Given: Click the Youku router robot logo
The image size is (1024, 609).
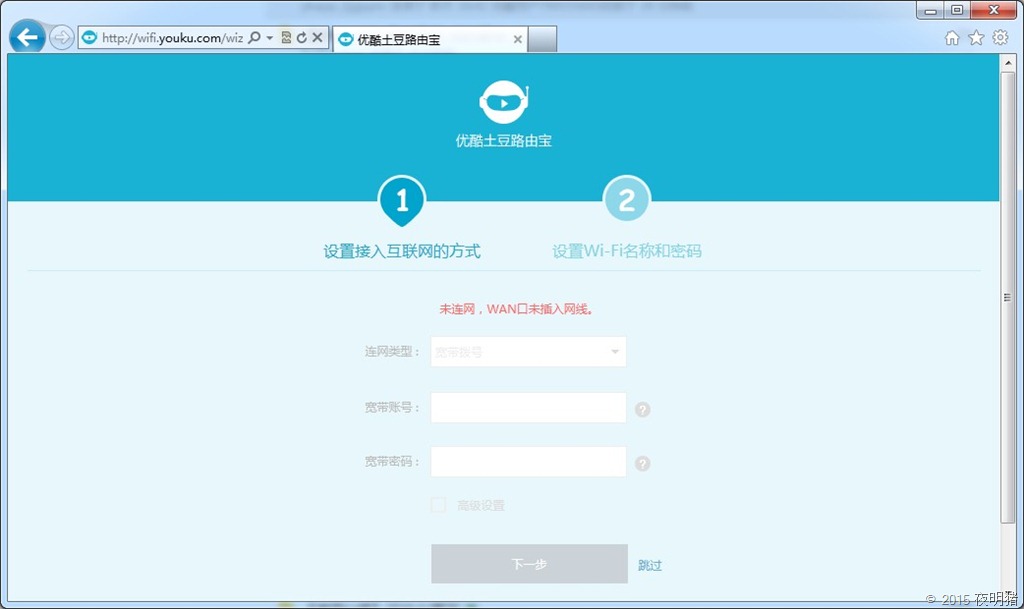Looking at the screenshot, I should (503, 101).
